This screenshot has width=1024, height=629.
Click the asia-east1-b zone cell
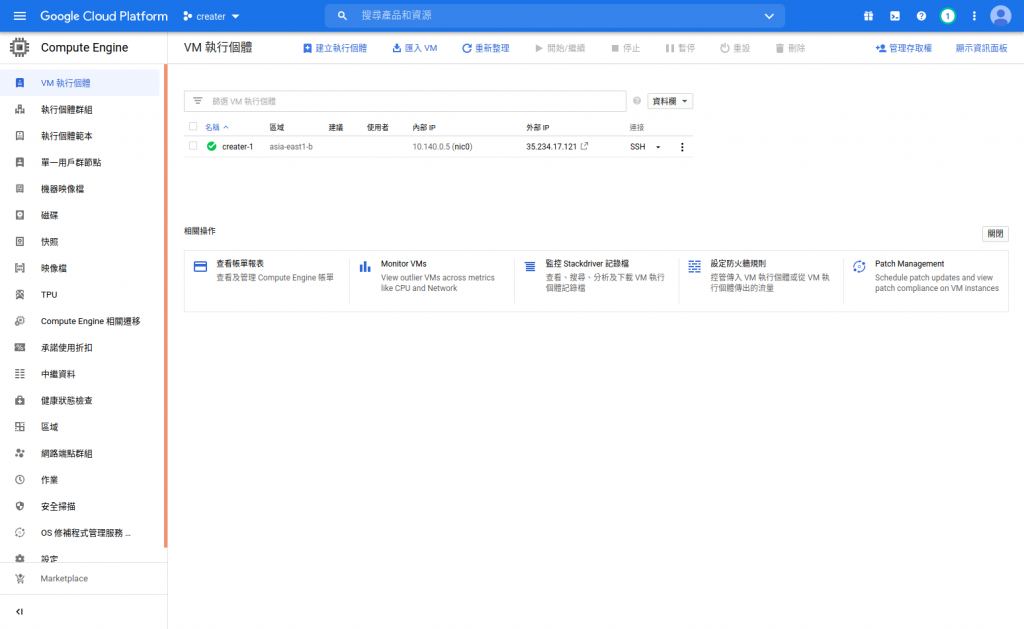(291, 147)
